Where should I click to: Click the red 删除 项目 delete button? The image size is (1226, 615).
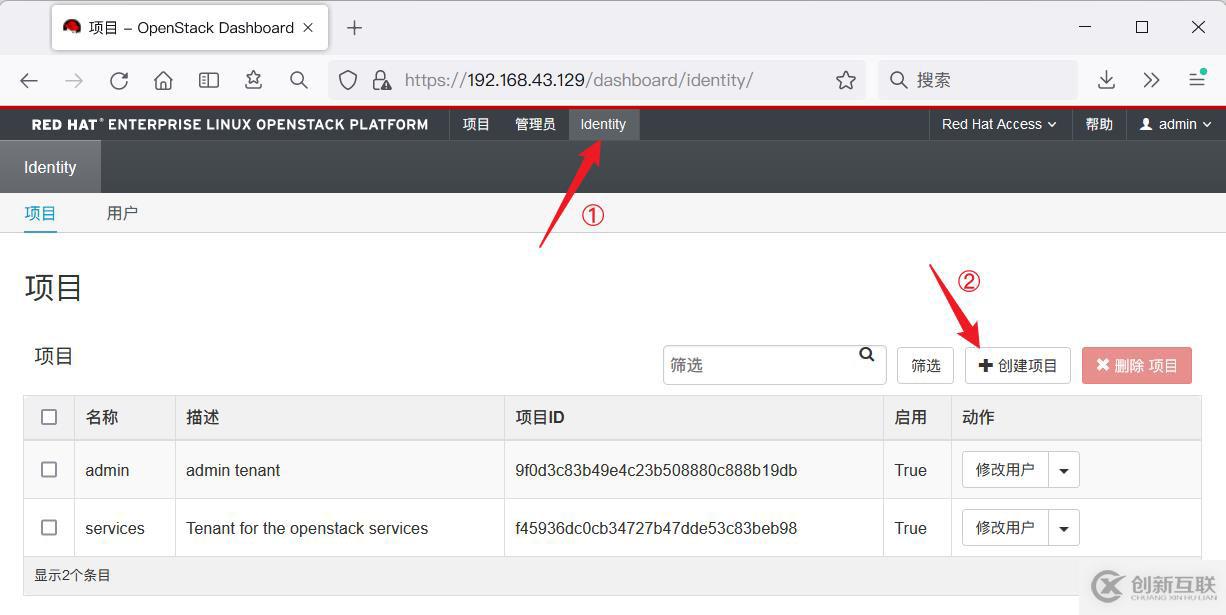[1137, 366]
